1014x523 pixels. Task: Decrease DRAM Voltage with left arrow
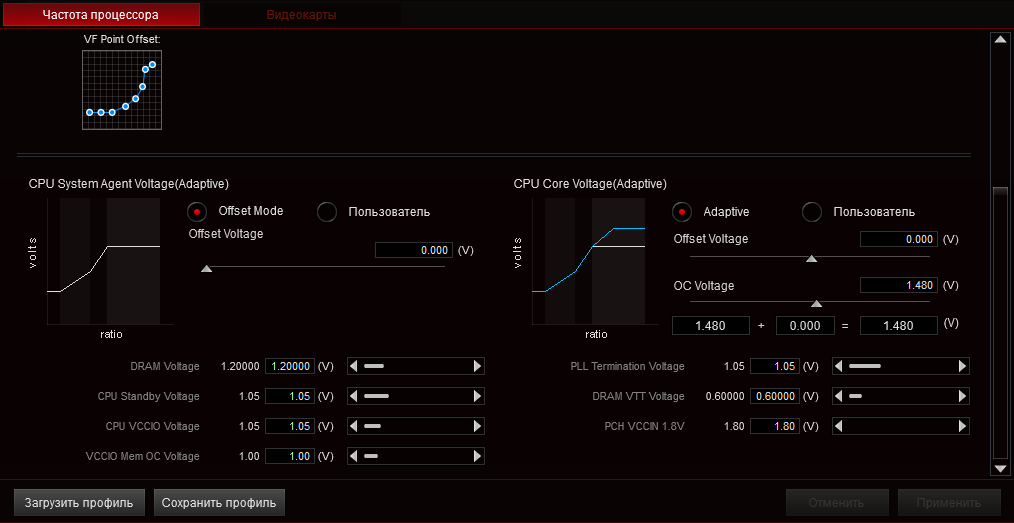pyautogui.click(x=354, y=367)
